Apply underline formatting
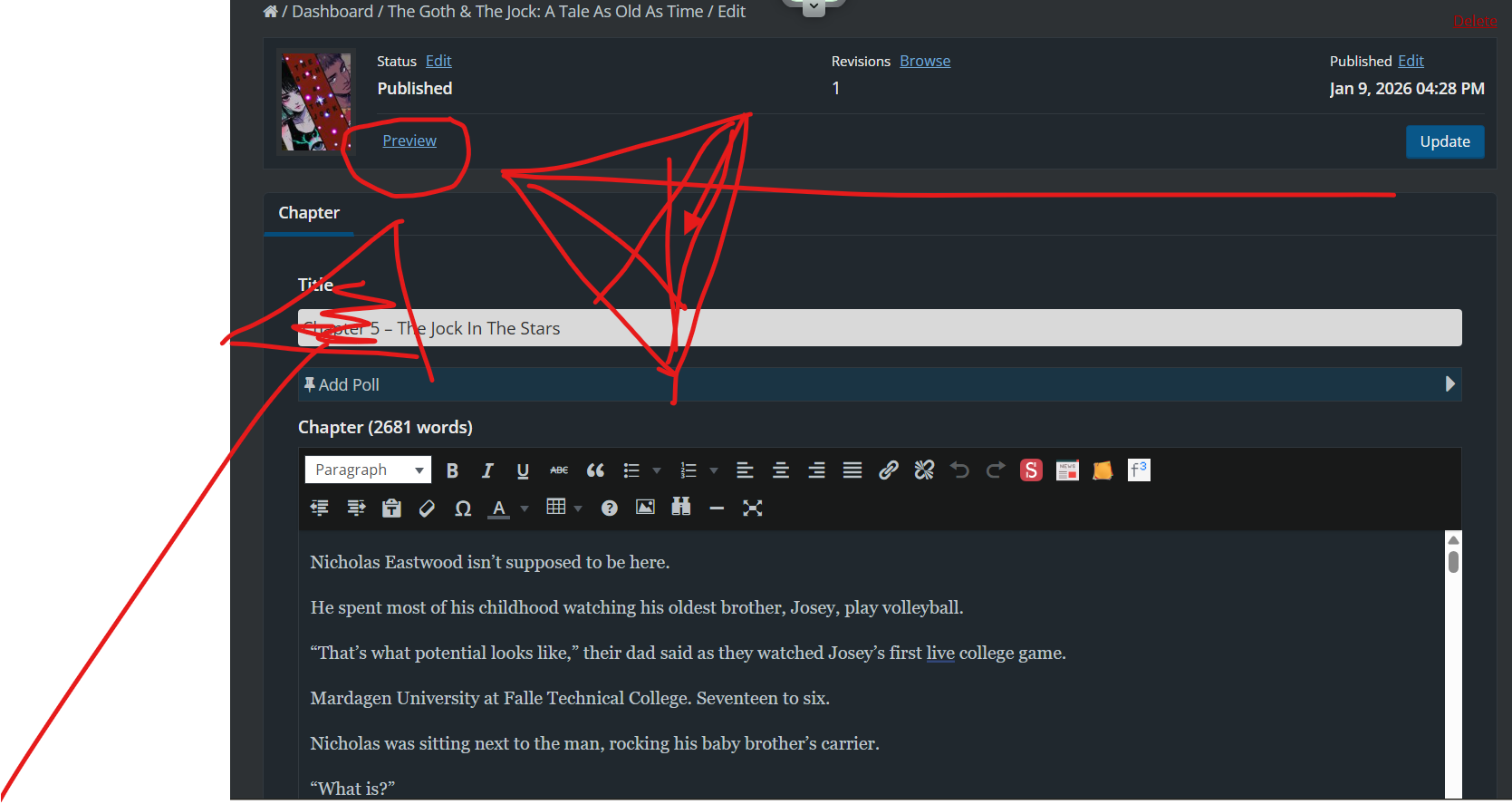Screen dimensions: 1512x804 pyautogui.click(x=523, y=470)
